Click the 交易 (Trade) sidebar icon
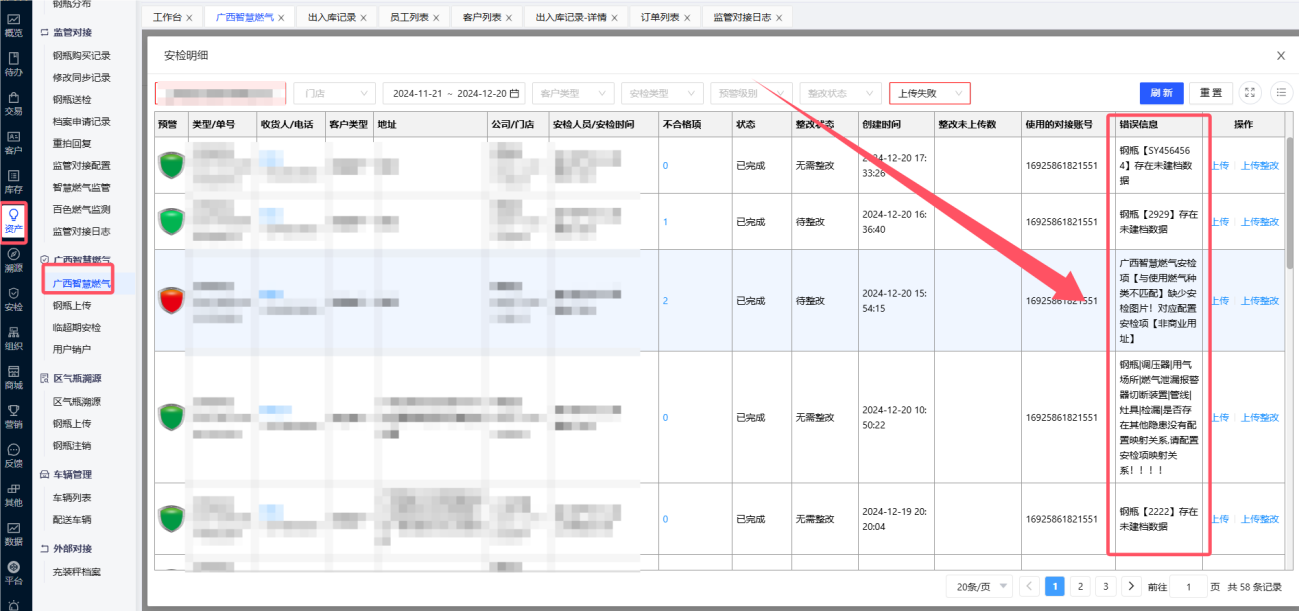 (x=13, y=103)
